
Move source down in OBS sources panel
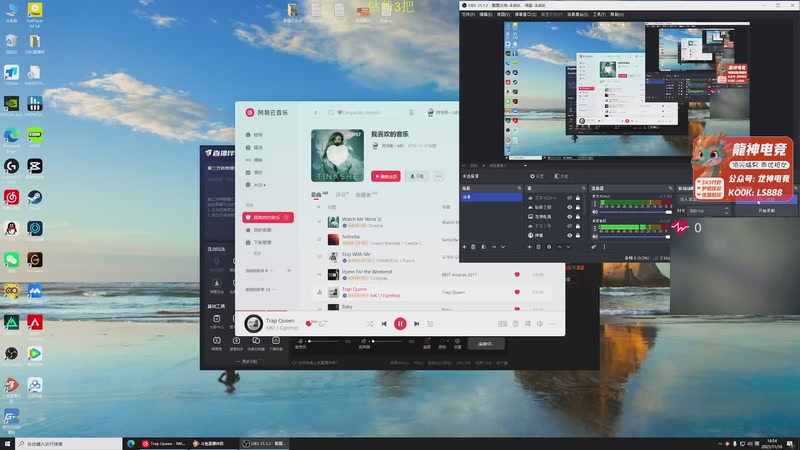[x=568, y=247]
